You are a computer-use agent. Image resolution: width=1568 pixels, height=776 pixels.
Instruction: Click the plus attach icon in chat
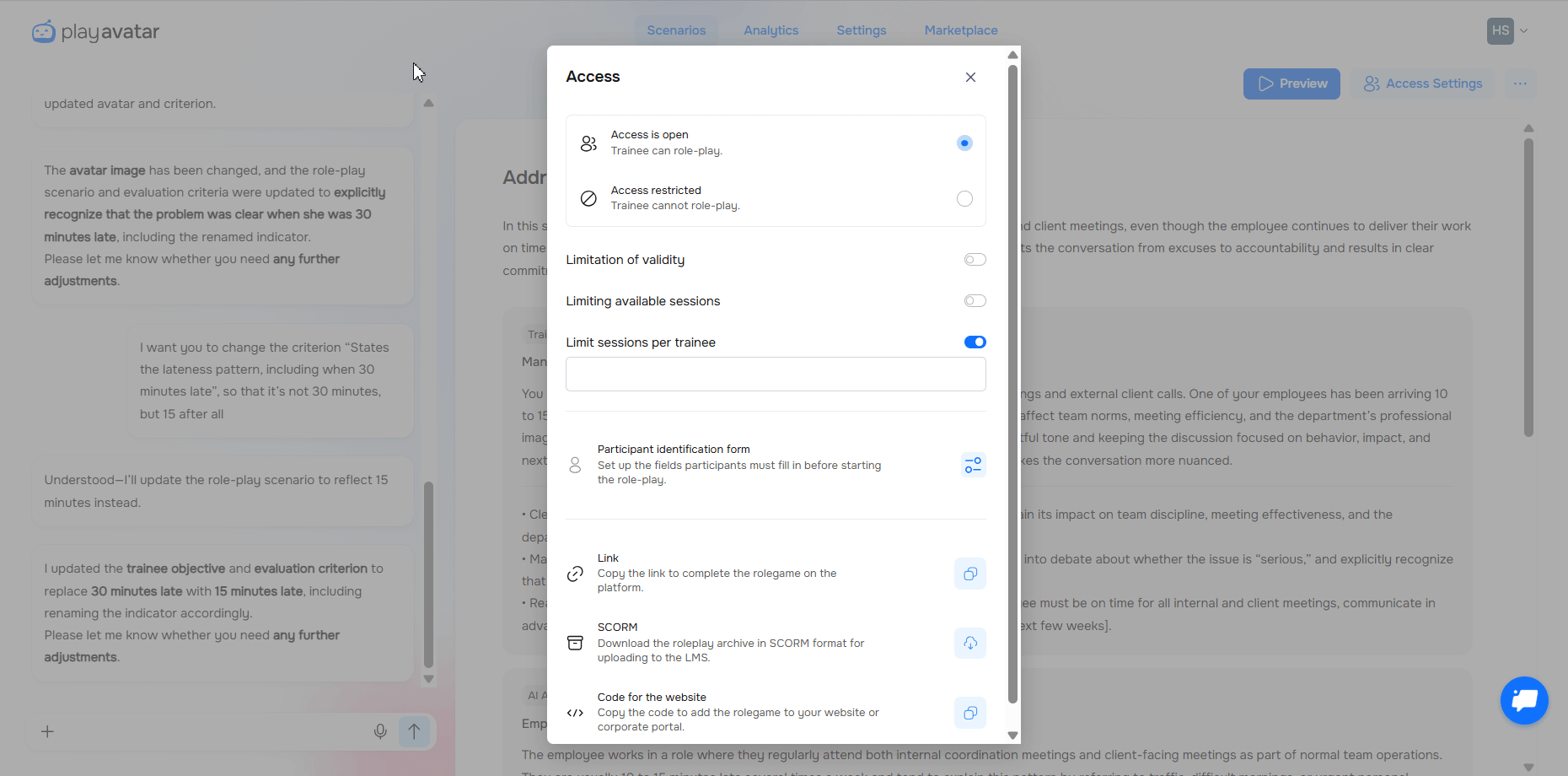point(48,731)
